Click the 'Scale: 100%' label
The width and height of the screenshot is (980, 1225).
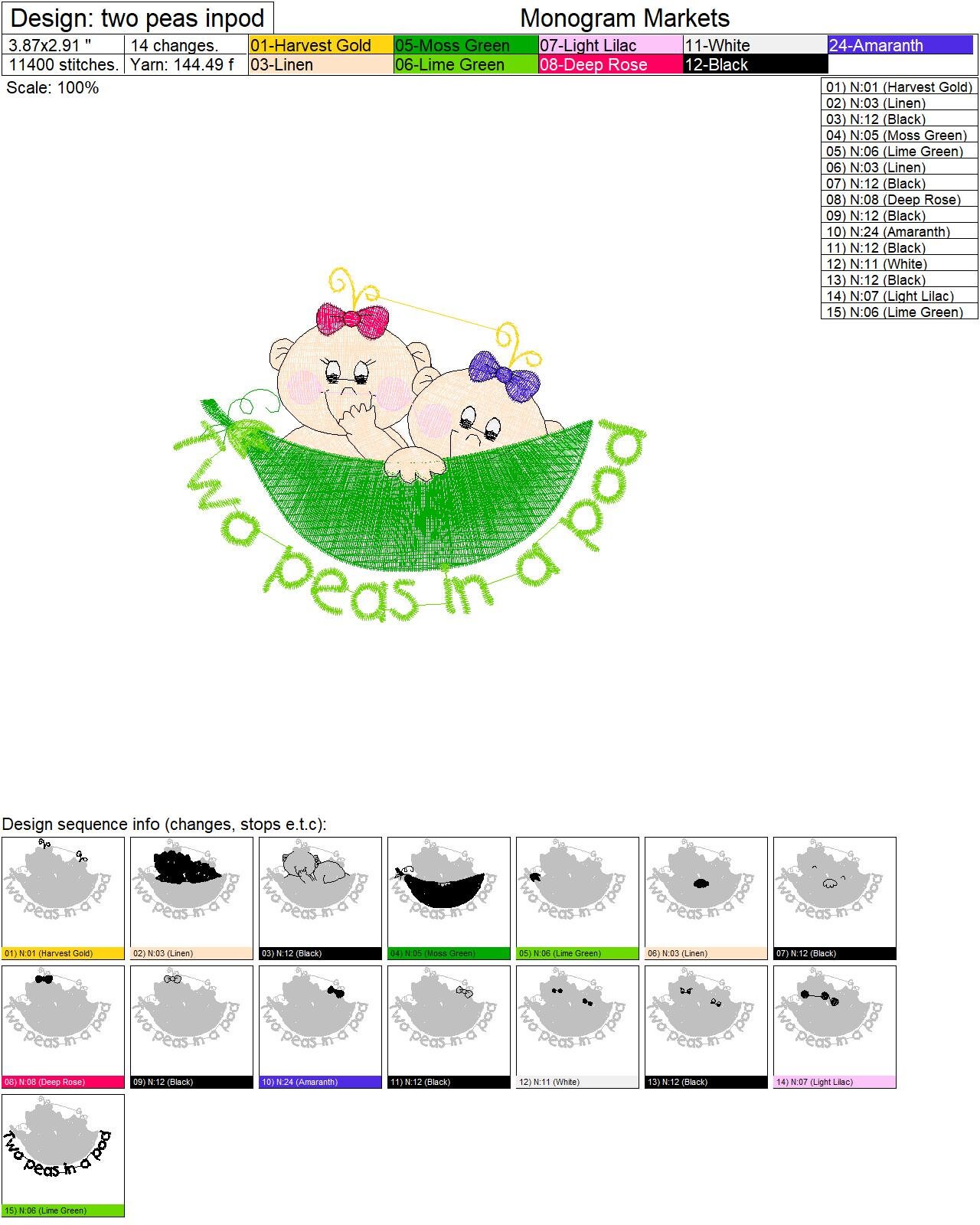coord(52,87)
